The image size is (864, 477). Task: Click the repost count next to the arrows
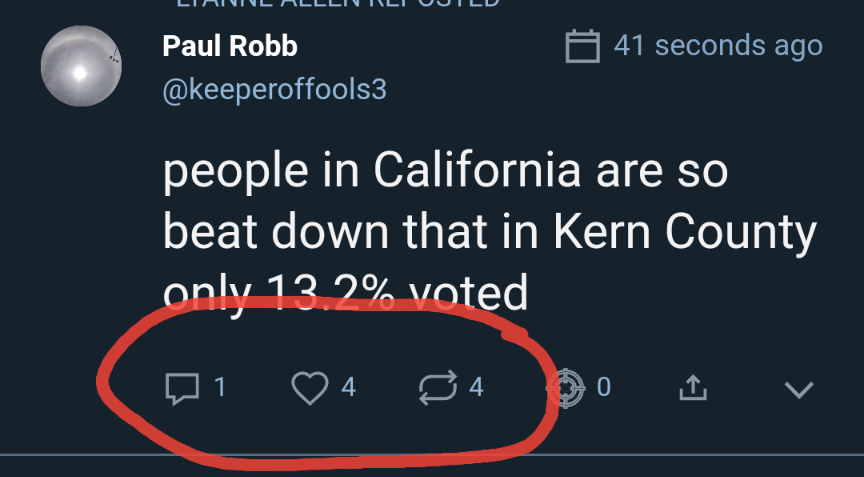[477, 387]
